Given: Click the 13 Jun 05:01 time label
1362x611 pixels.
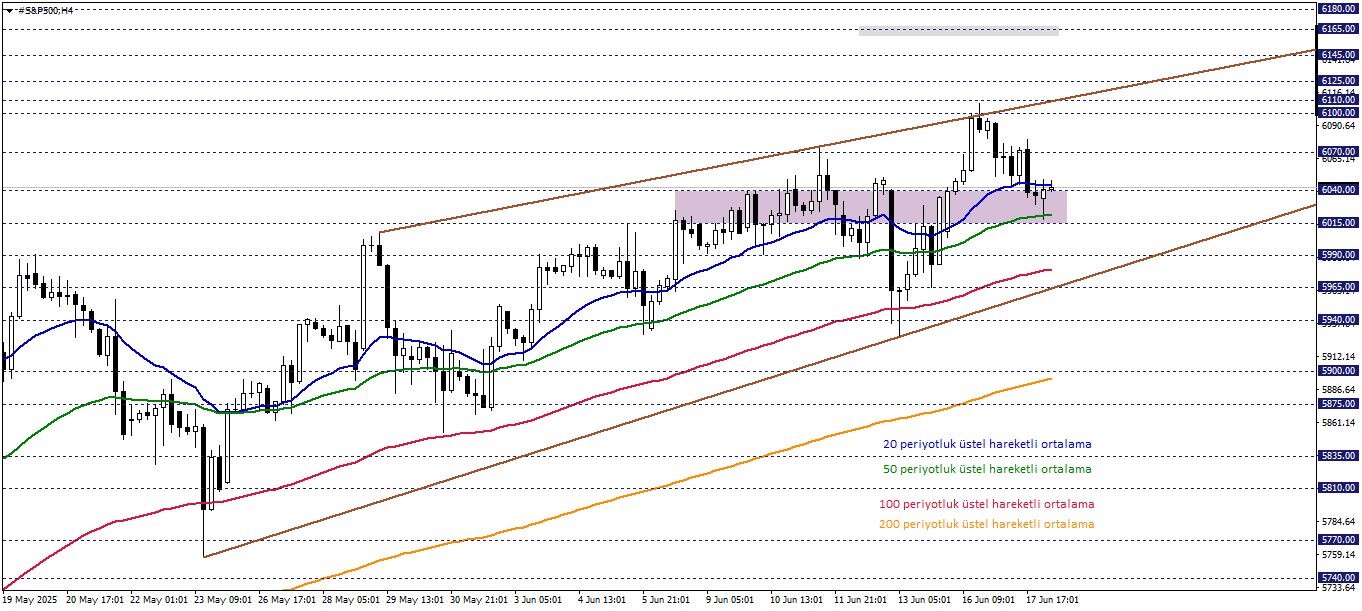Looking at the screenshot, I should click(926, 600).
